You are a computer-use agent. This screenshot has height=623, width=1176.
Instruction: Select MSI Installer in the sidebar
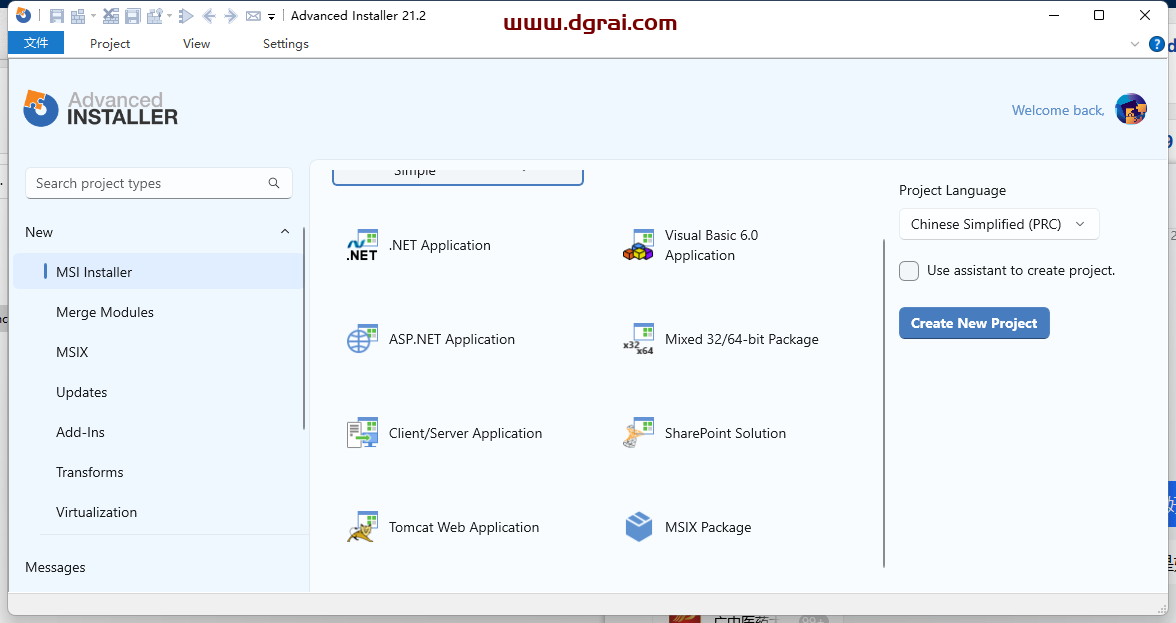pyautogui.click(x=158, y=271)
